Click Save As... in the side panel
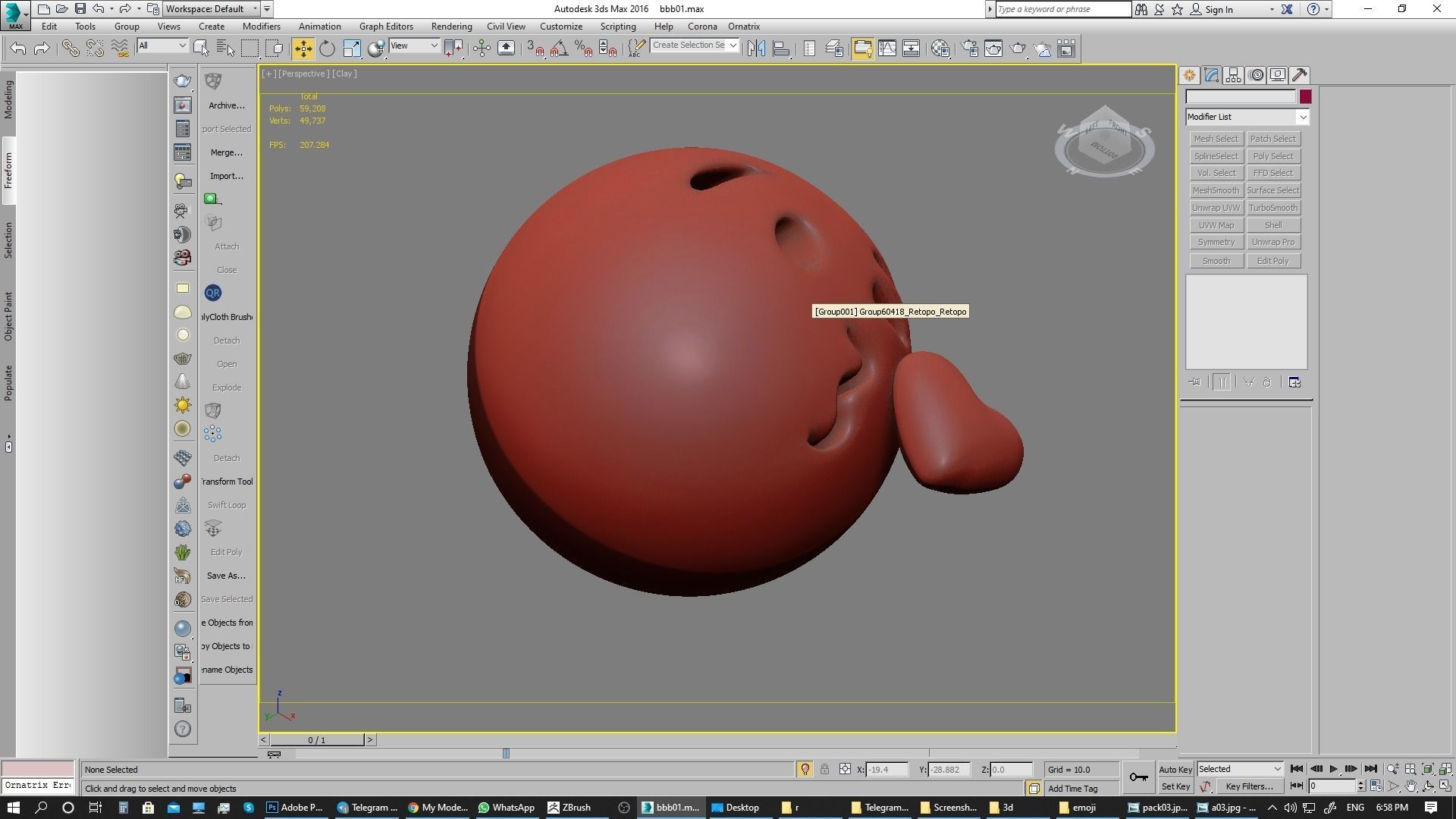Image resolution: width=1456 pixels, height=819 pixels. click(226, 576)
